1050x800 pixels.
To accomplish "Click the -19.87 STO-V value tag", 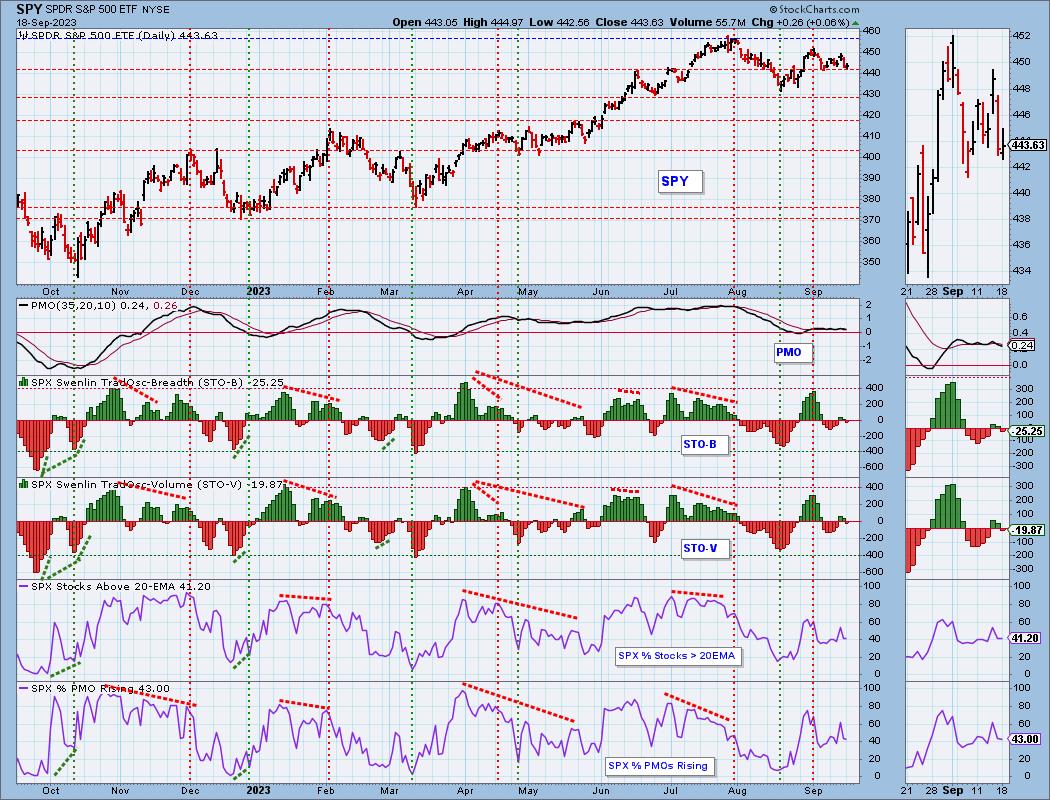I will (1028, 530).
